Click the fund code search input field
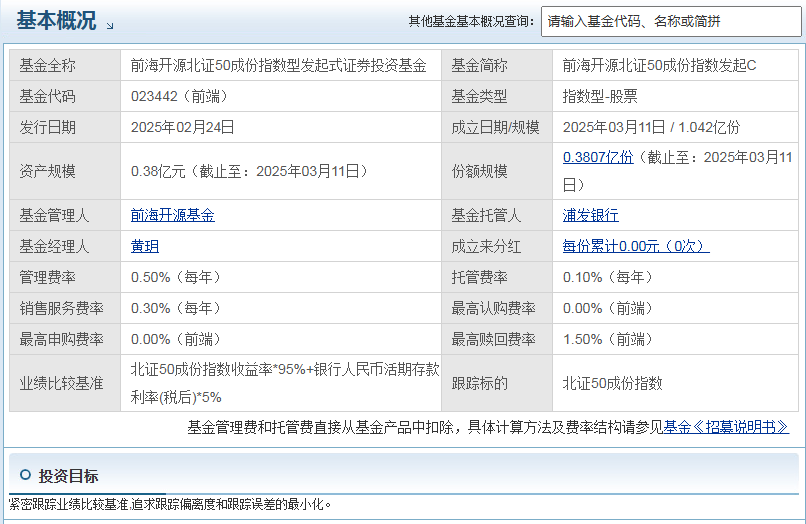Viewport: 806px width, 524px height. coord(671,22)
